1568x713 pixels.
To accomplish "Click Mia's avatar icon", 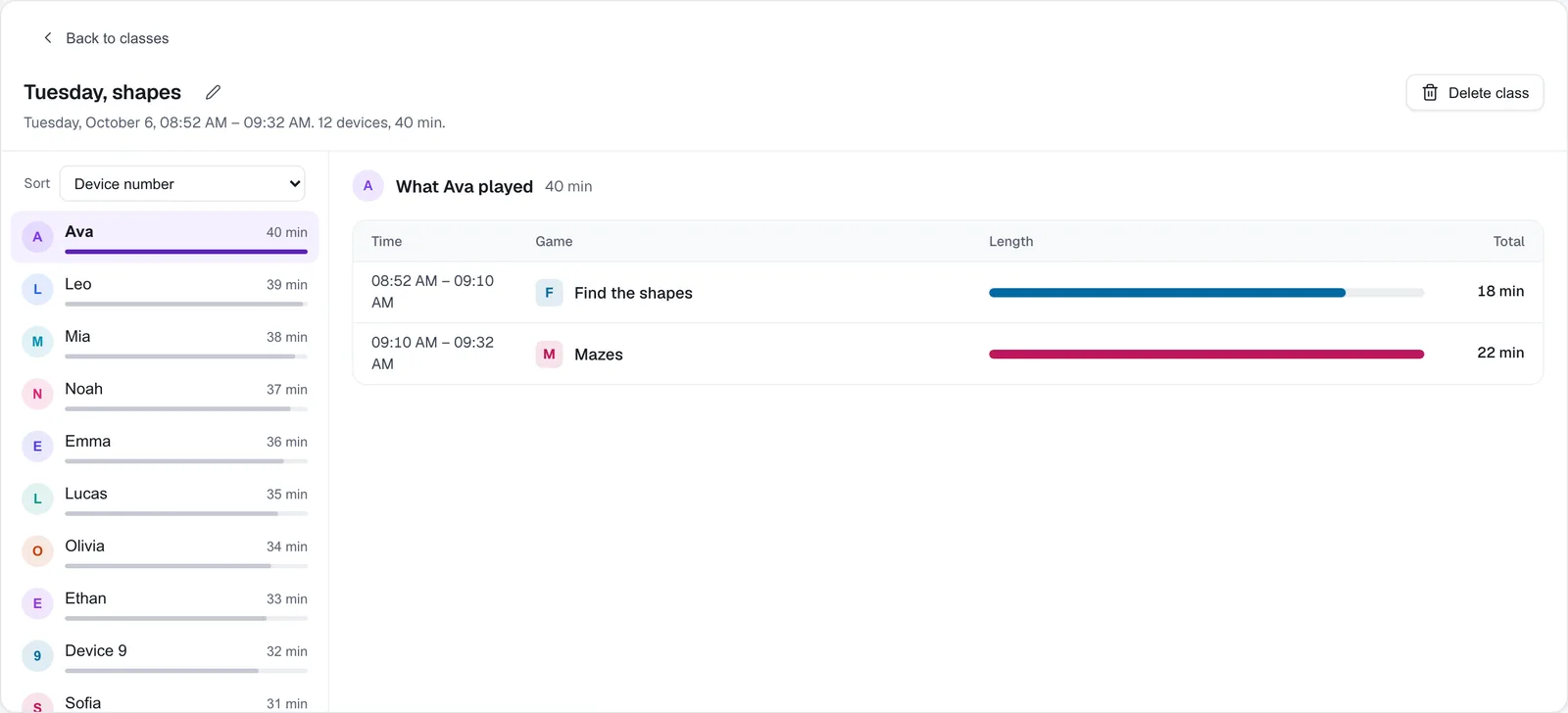I will point(37,342).
